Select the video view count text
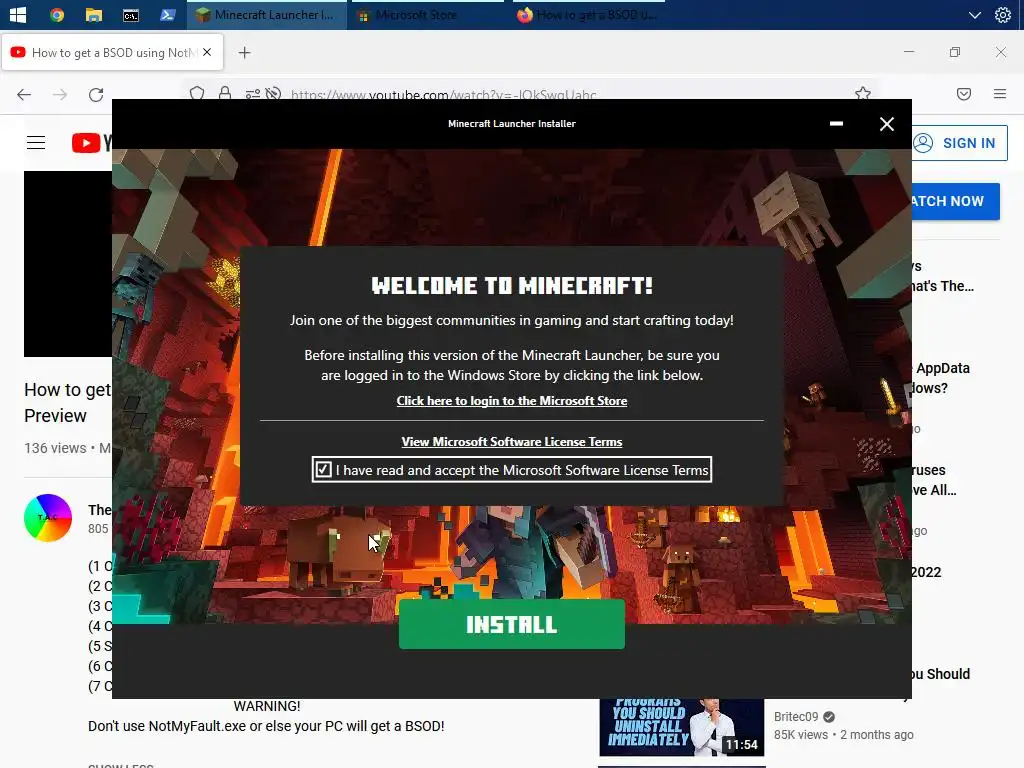The width and height of the screenshot is (1024, 768). coord(55,448)
